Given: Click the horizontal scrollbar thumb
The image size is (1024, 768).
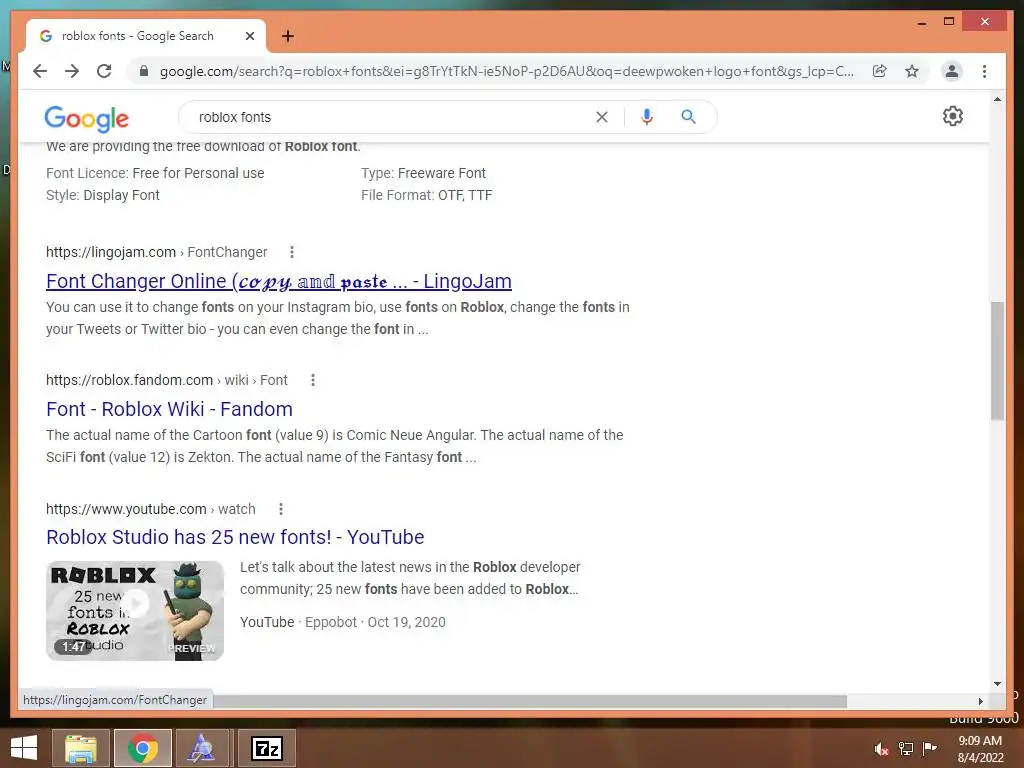Looking at the screenshot, I should (530, 701).
